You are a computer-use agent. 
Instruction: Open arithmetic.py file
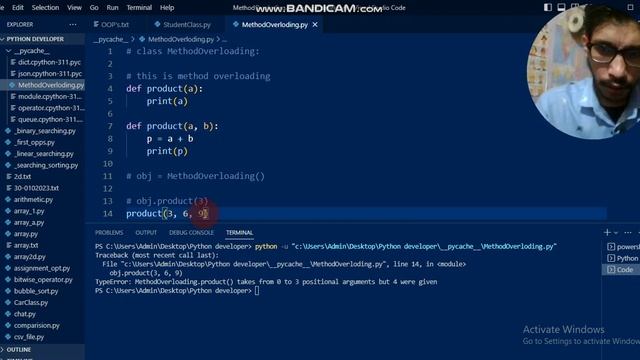pos(33,199)
